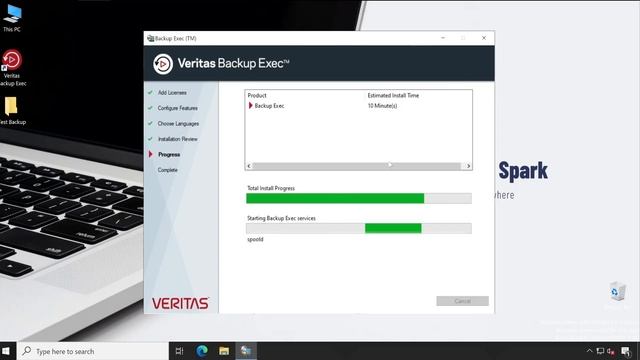Open This PC desktop icon
Screen dimensions: 640x360
pos(12,18)
